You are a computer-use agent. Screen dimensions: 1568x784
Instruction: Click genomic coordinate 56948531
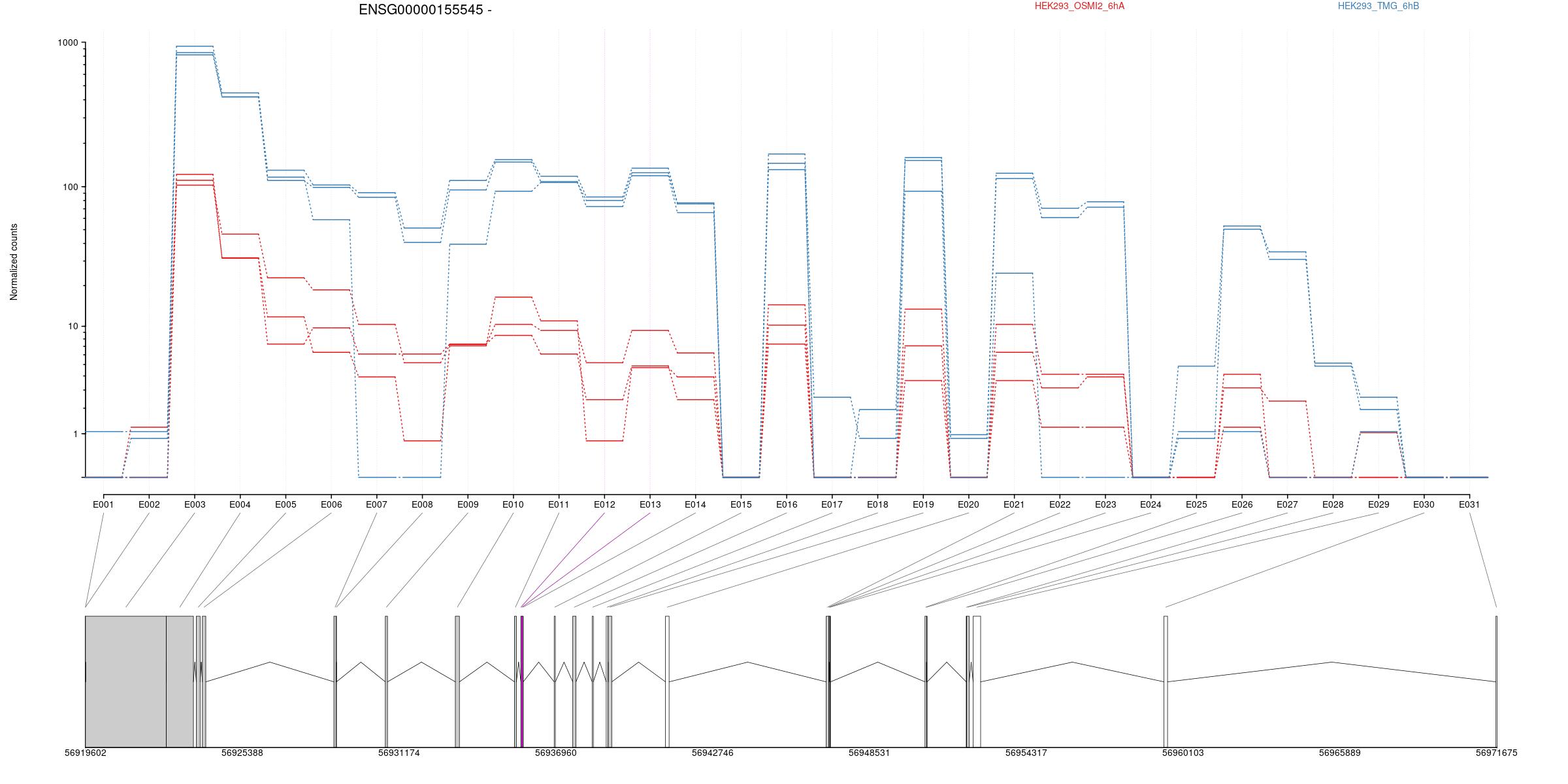point(870,753)
